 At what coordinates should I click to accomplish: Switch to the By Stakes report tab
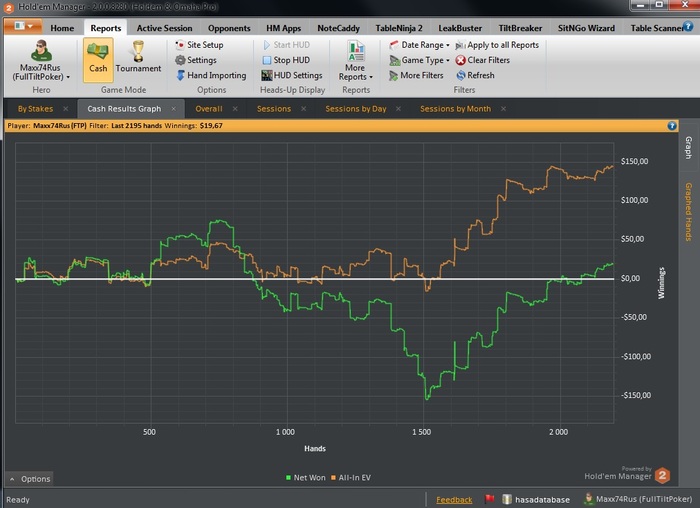[35, 109]
